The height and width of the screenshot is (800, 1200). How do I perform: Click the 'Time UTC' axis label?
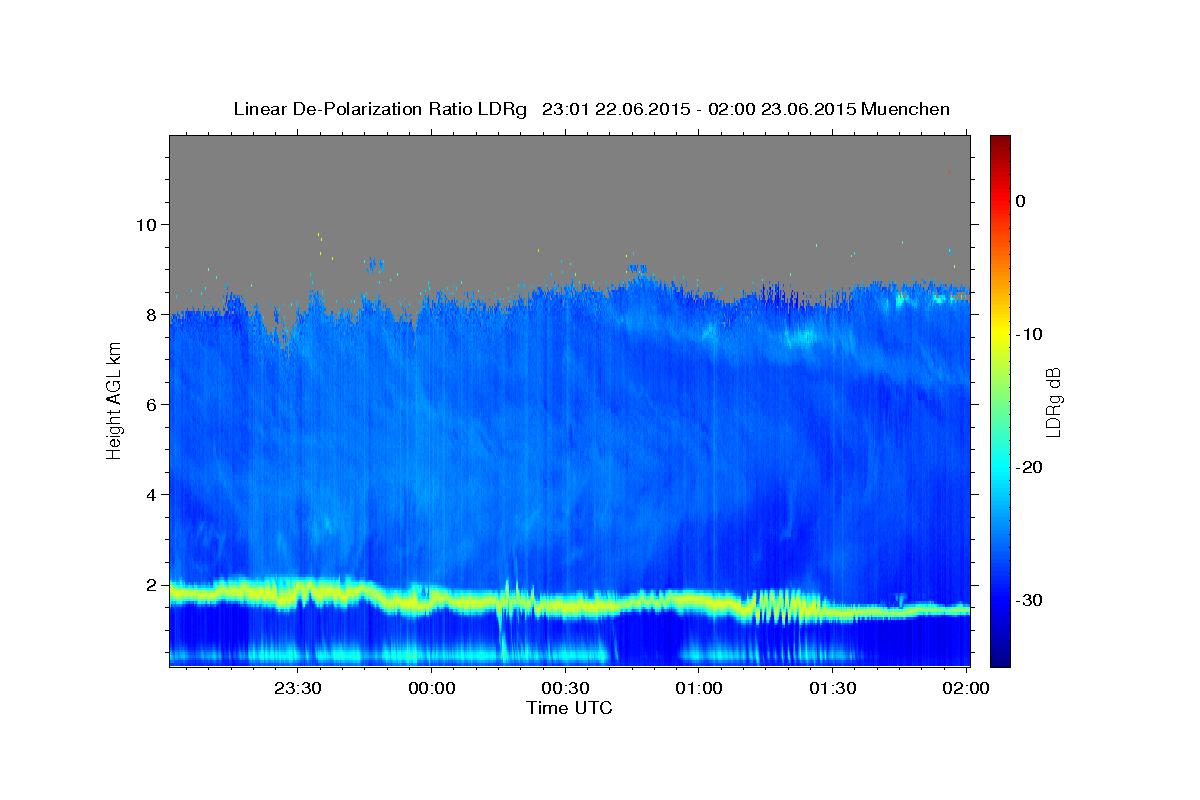tap(569, 708)
